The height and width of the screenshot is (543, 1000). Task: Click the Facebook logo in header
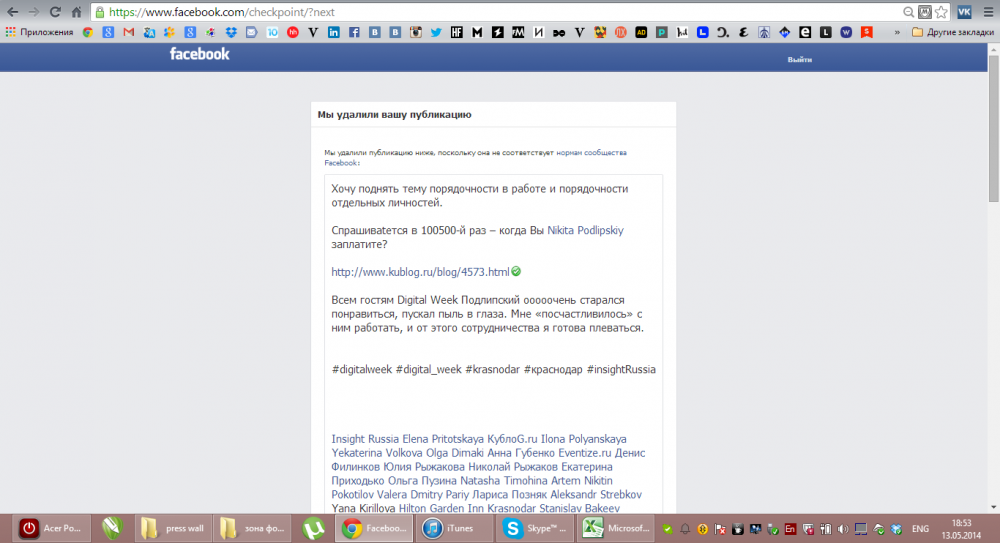pyautogui.click(x=200, y=54)
